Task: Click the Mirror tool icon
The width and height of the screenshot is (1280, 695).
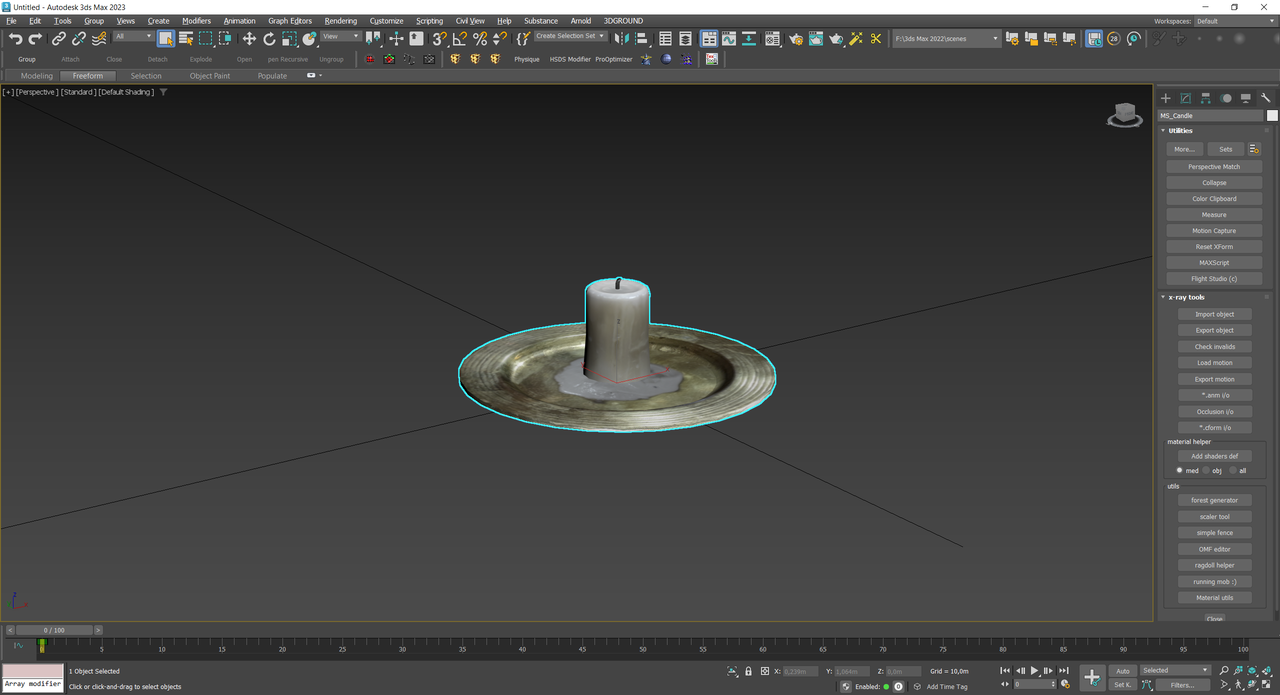Action: click(x=621, y=39)
